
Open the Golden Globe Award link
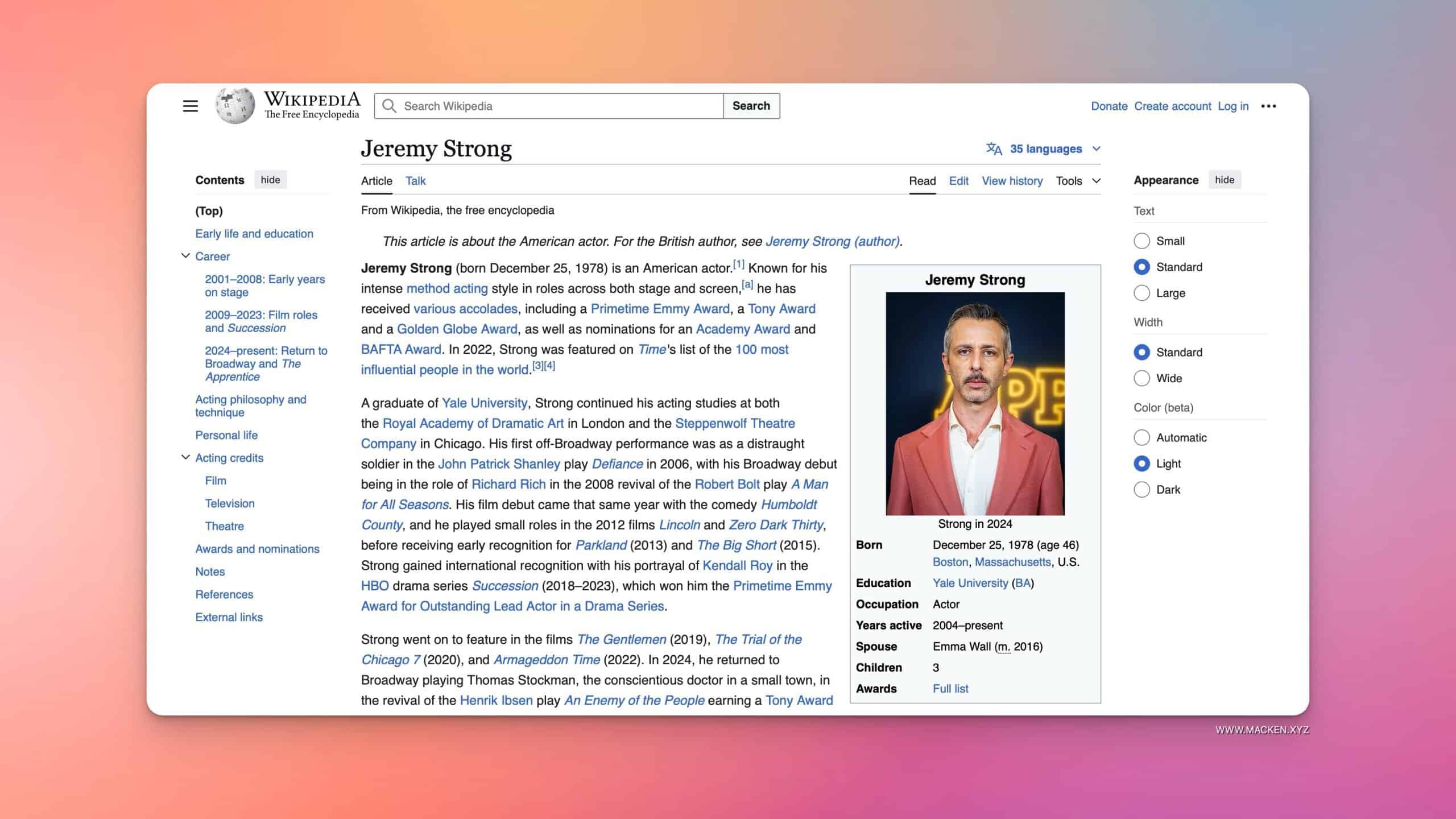point(457,329)
